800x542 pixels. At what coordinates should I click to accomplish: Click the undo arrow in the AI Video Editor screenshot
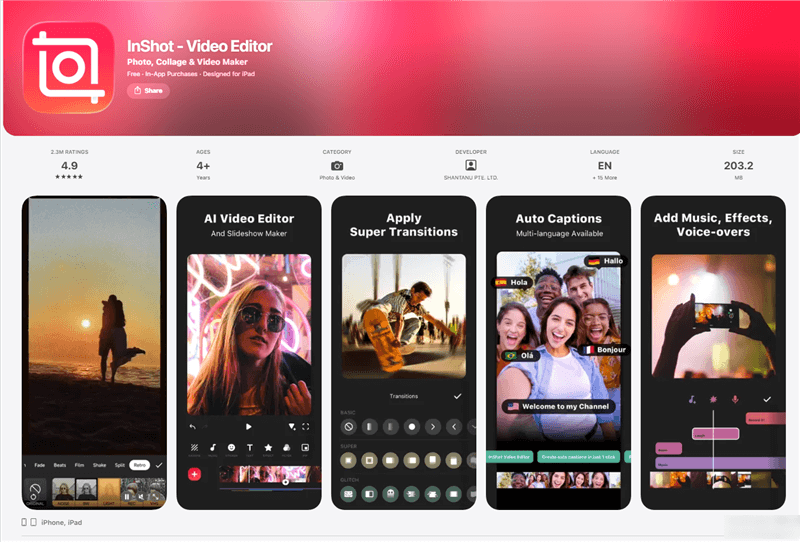(x=192, y=427)
